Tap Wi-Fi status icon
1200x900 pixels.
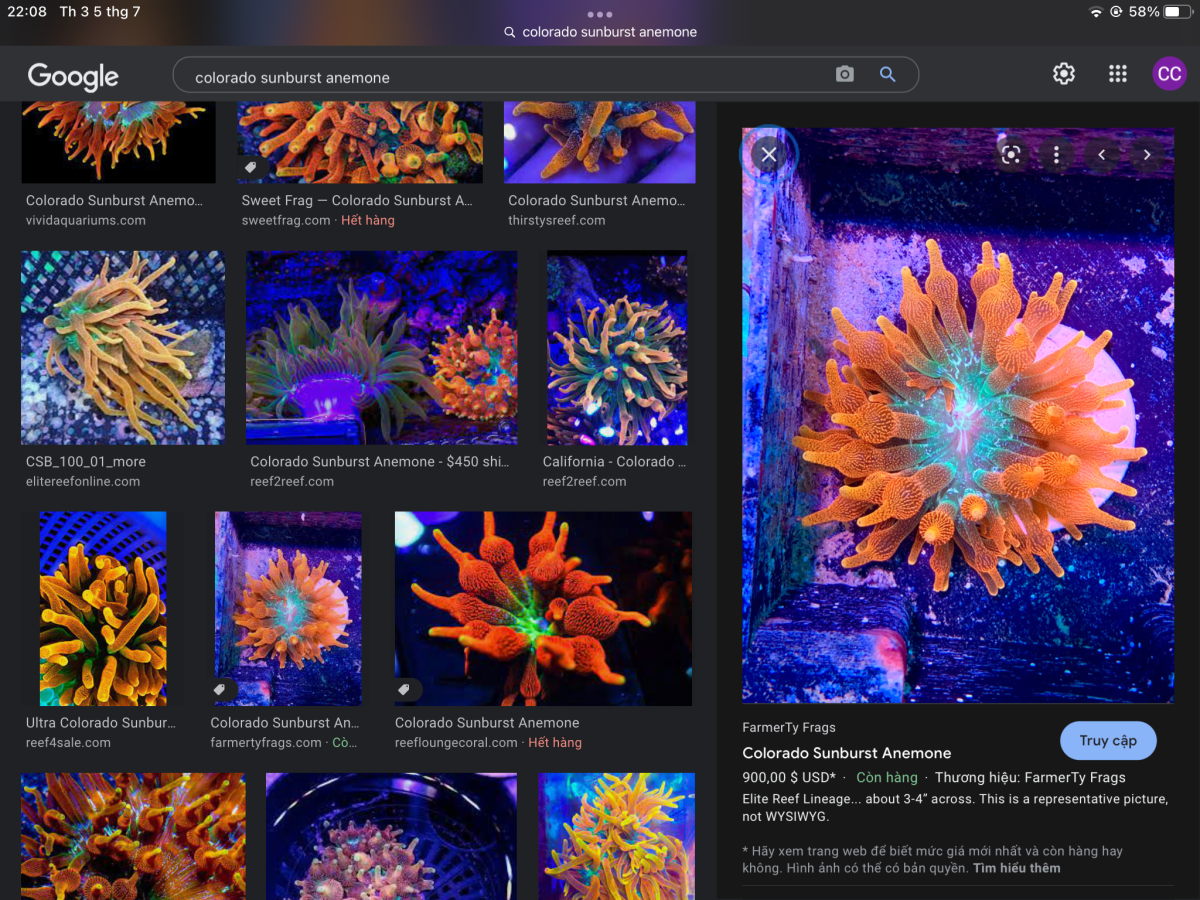(1097, 12)
